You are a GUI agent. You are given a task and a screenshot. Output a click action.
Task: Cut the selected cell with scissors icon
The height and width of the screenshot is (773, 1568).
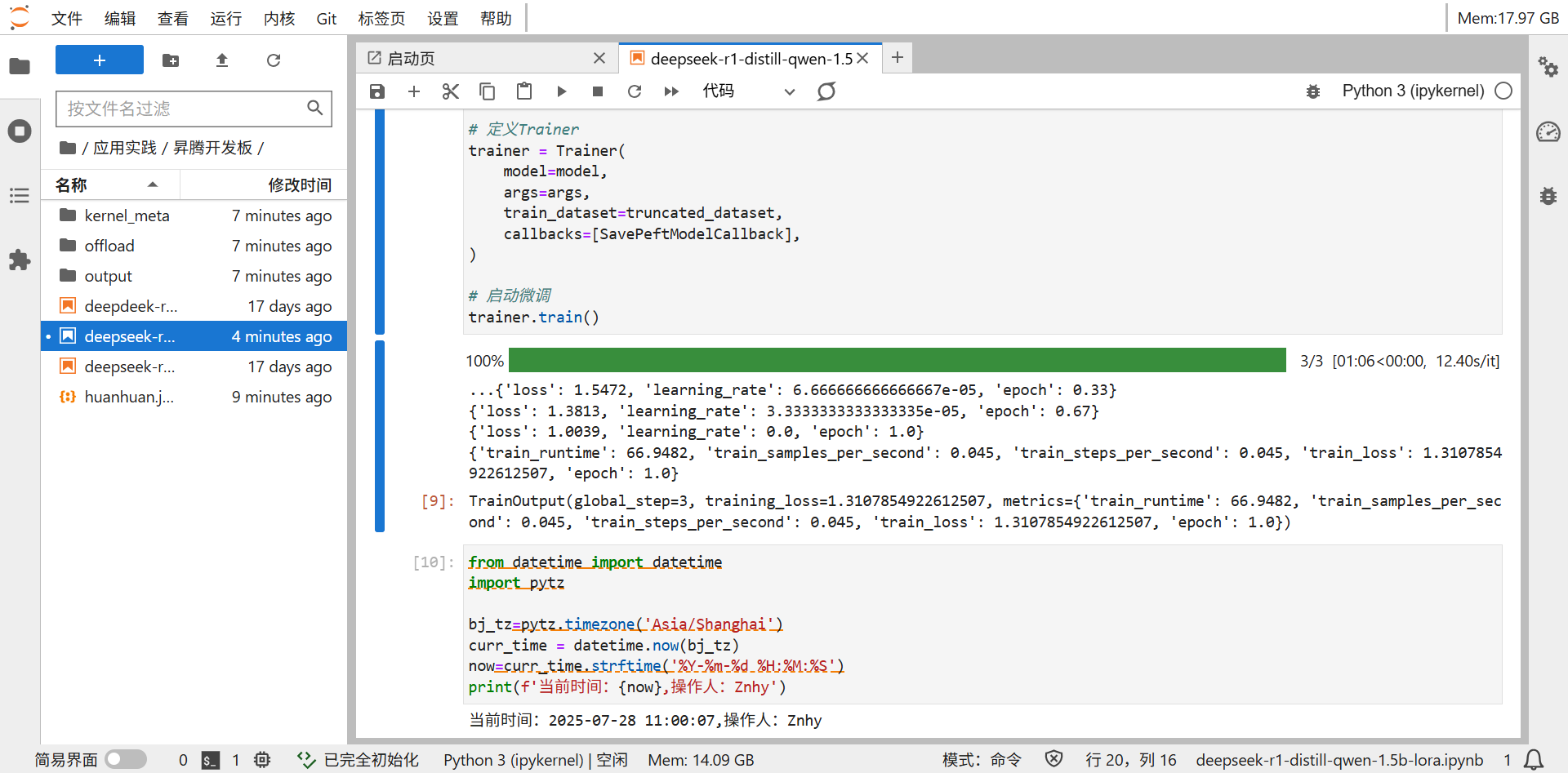[x=450, y=91]
